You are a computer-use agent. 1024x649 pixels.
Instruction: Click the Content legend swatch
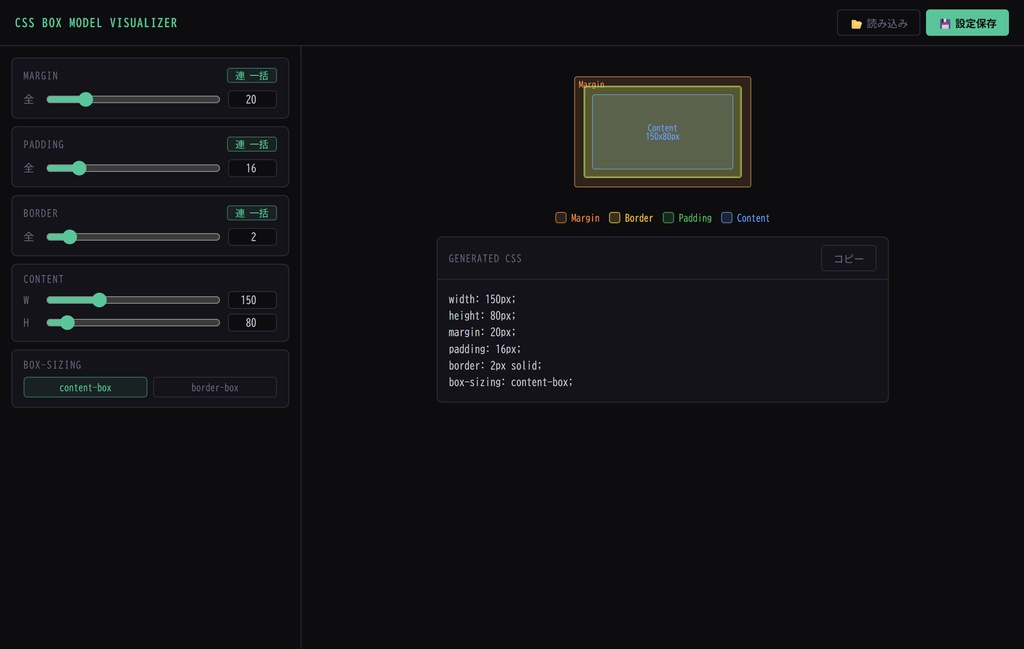726,217
